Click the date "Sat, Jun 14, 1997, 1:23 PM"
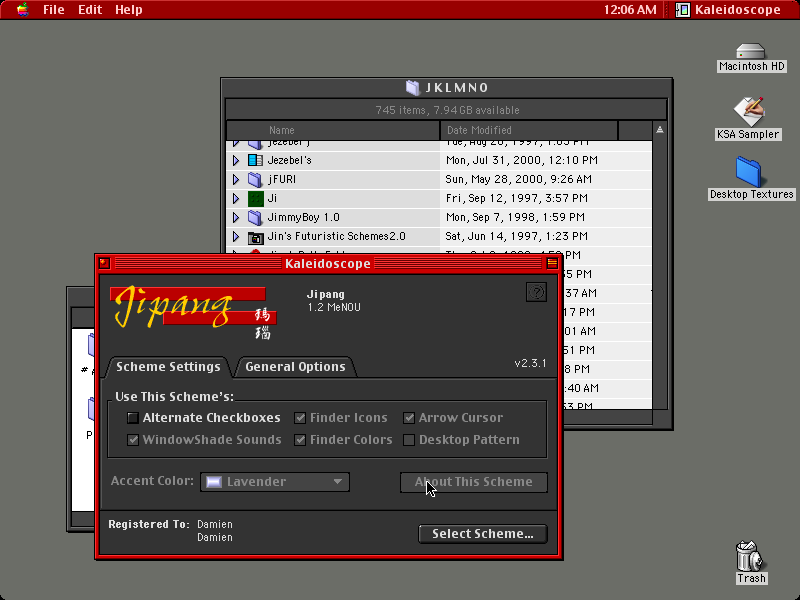This screenshot has height=600, width=800. pos(516,236)
